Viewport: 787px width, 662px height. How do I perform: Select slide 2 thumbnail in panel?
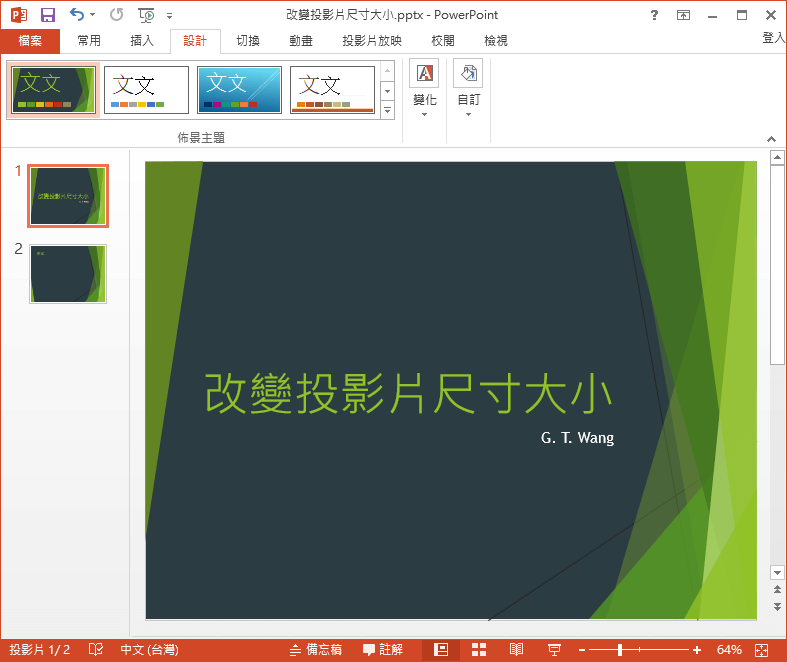(68, 273)
